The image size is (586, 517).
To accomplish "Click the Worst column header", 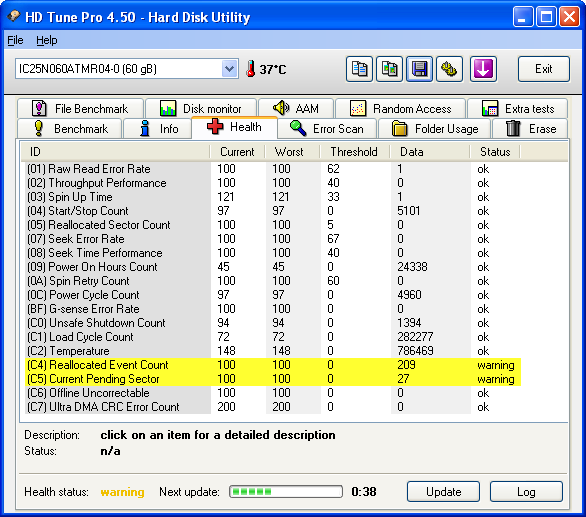I will point(292,152).
